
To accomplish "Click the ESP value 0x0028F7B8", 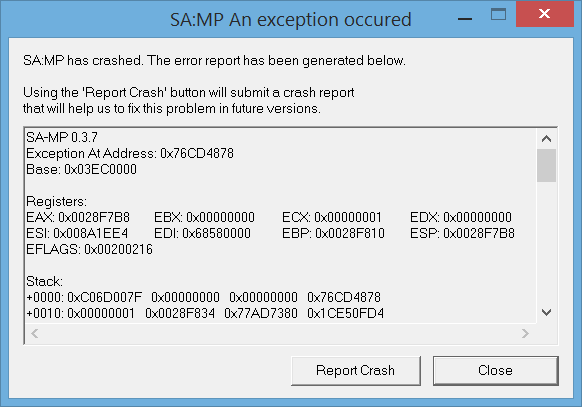I will pyautogui.click(x=479, y=233).
